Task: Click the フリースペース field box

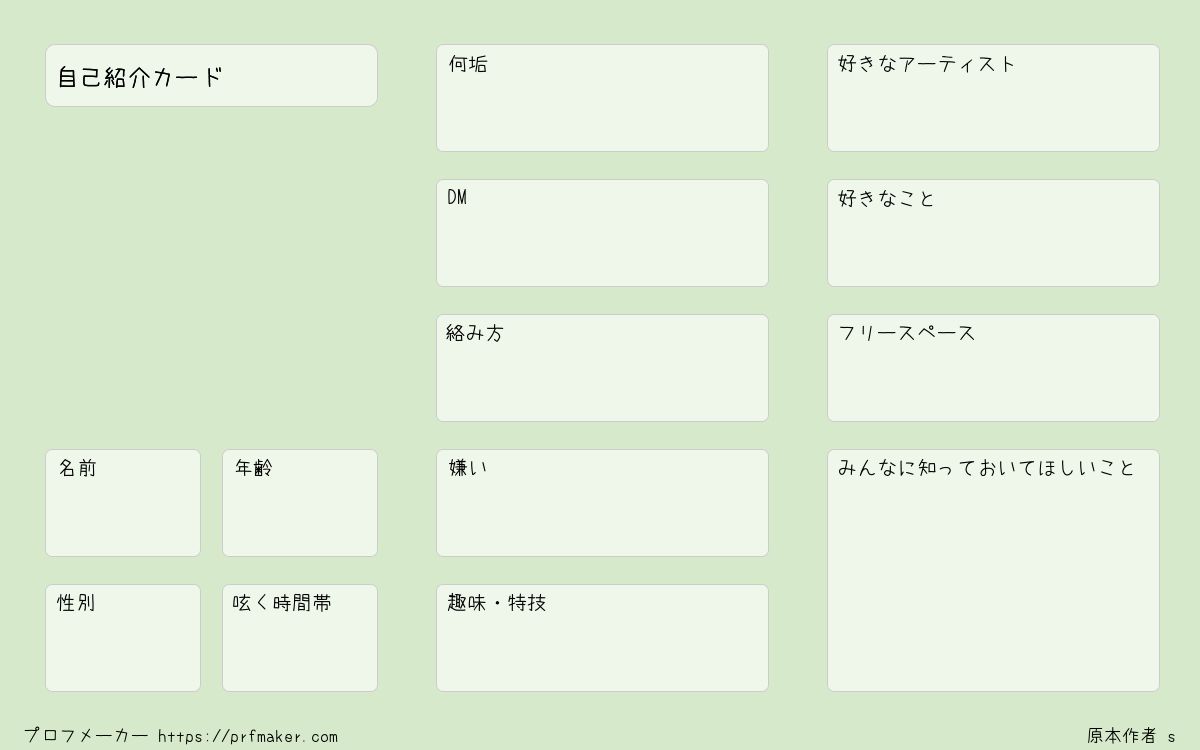Action: [993, 368]
